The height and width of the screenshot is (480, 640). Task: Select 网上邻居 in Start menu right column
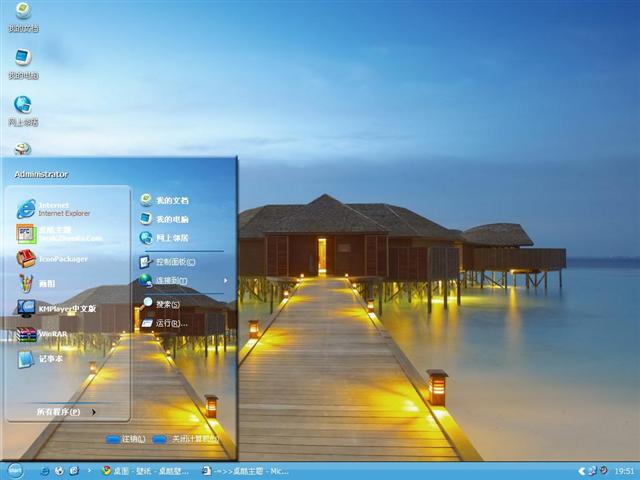point(164,238)
